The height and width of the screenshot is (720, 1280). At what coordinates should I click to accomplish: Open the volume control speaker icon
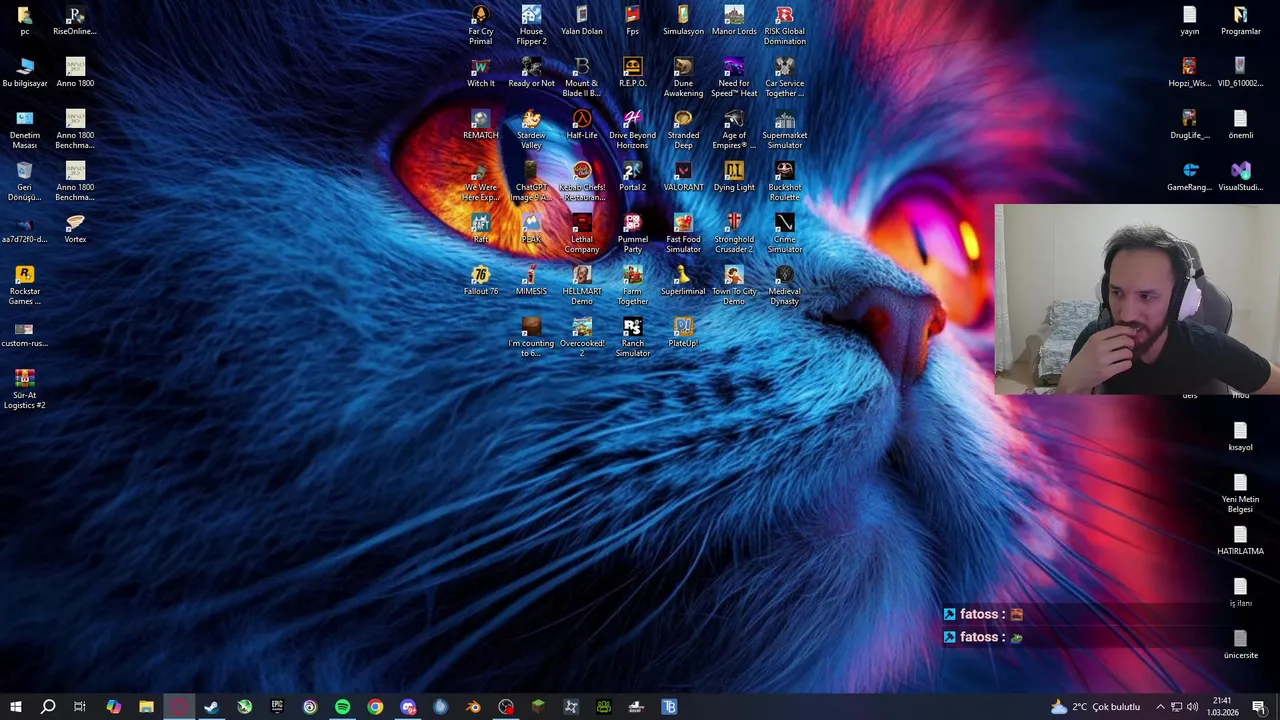pyautogui.click(x=1192, y=707)
